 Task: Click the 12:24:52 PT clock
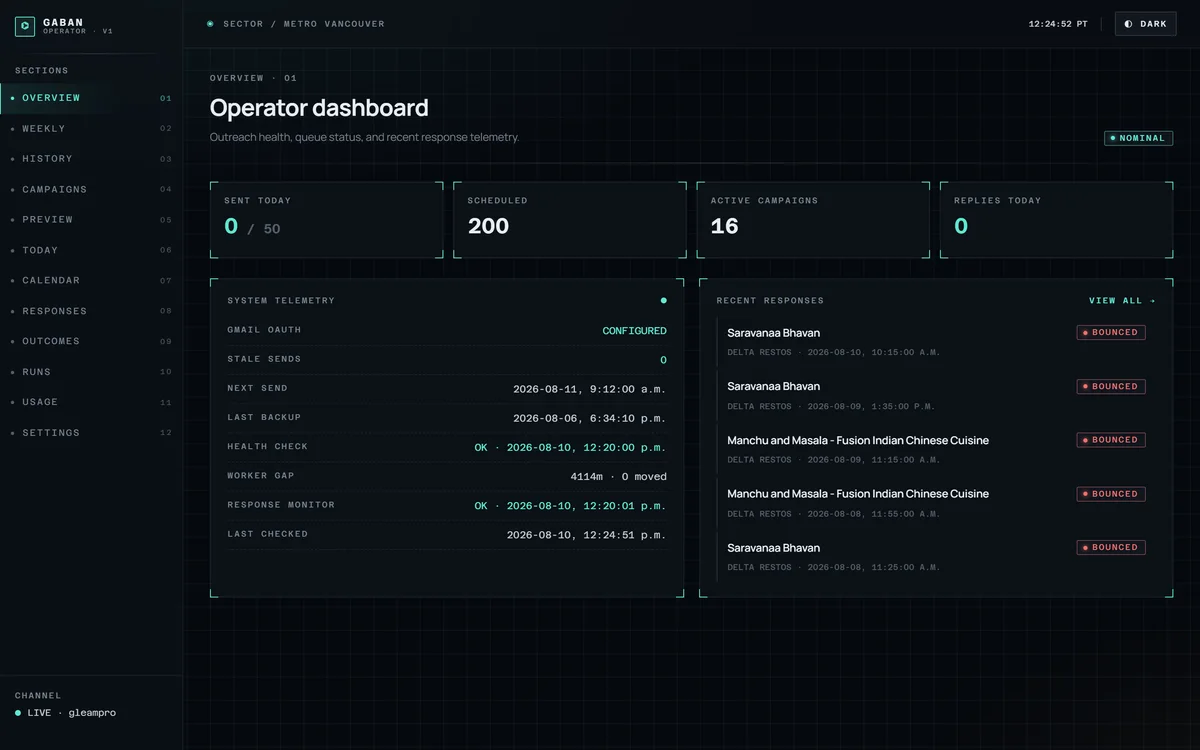[1058, 24]
